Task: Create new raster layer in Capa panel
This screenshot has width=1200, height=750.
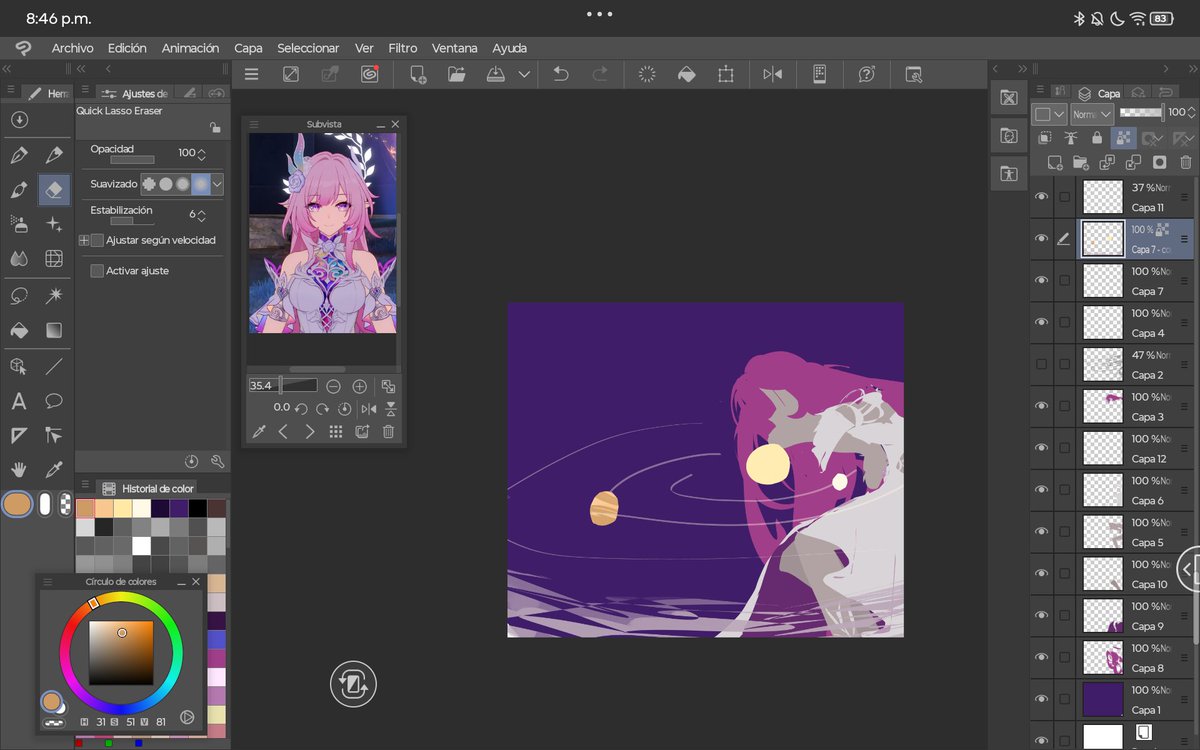Action: pyautogui.click(x=1054, y=162)
